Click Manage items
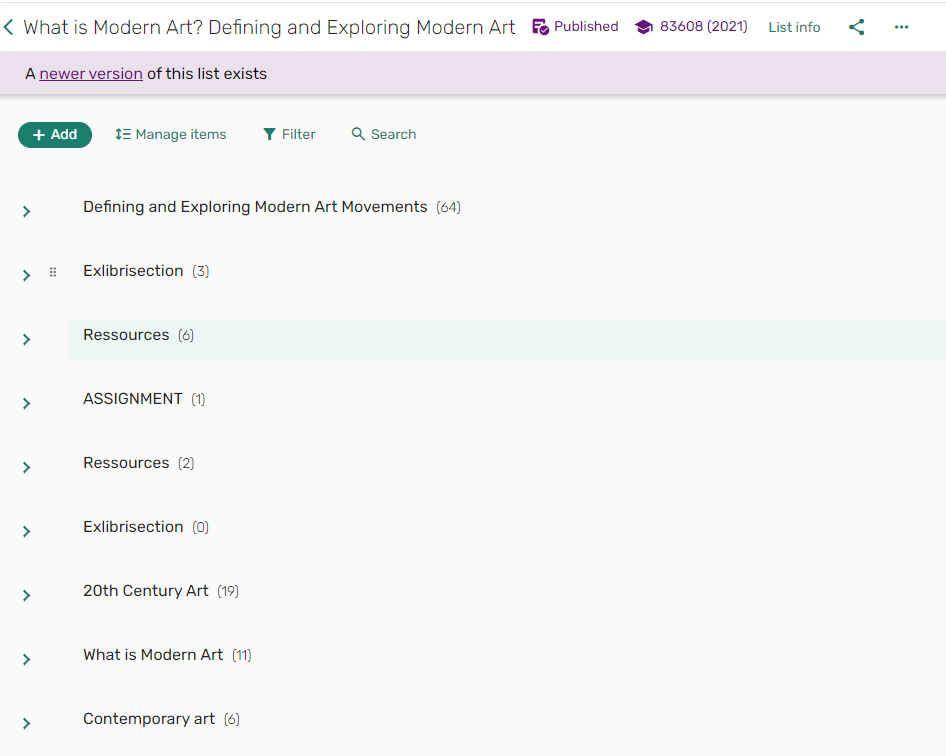Viewport: 946px width, 756px height. tap(171, 134)
